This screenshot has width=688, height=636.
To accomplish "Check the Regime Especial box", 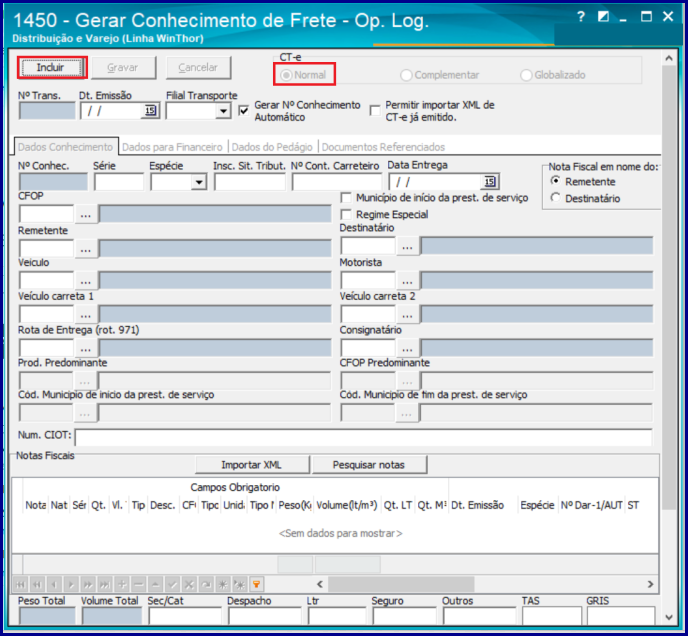I will click(x=346, y=215).
